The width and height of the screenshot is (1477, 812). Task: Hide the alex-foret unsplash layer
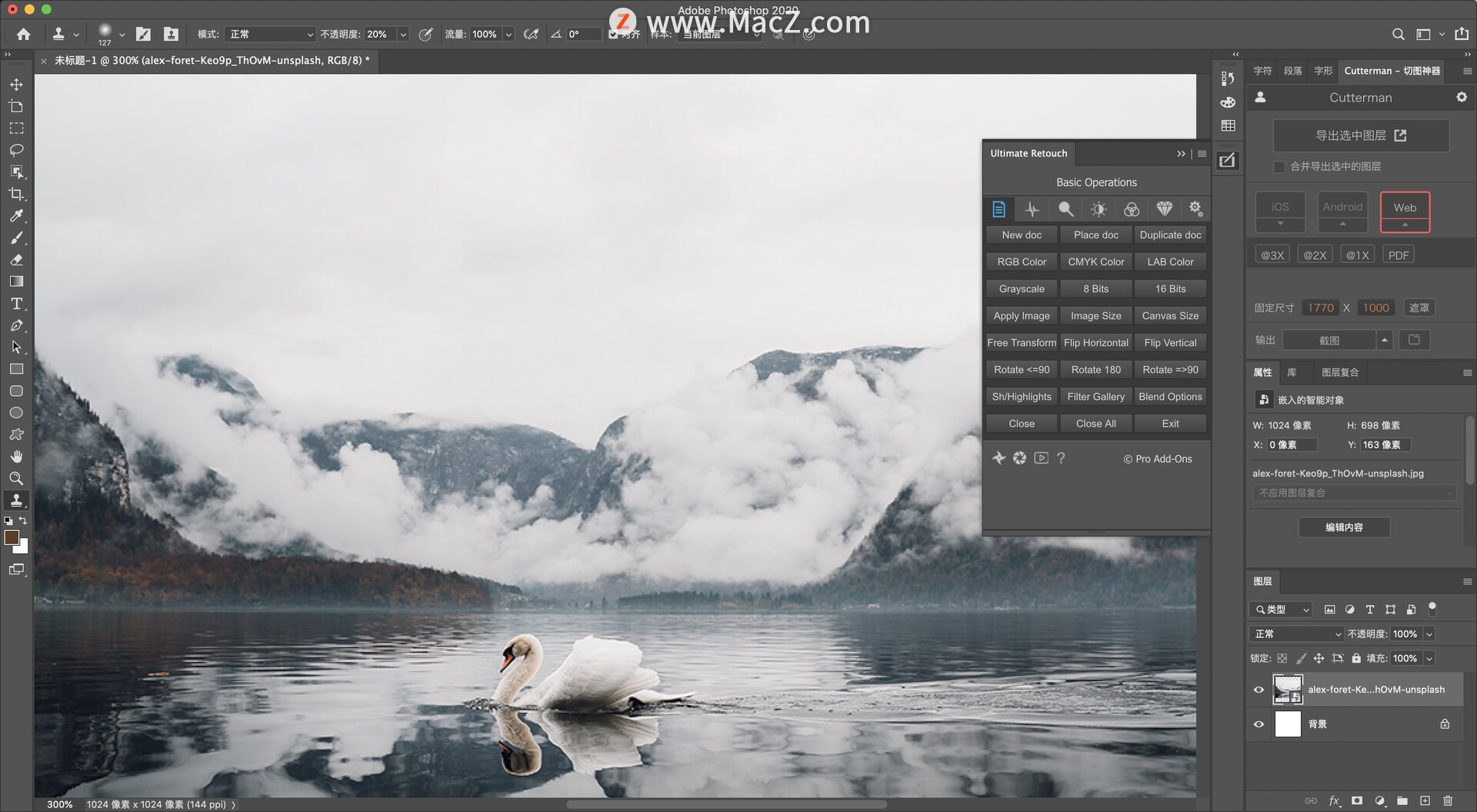(1259, 690)
